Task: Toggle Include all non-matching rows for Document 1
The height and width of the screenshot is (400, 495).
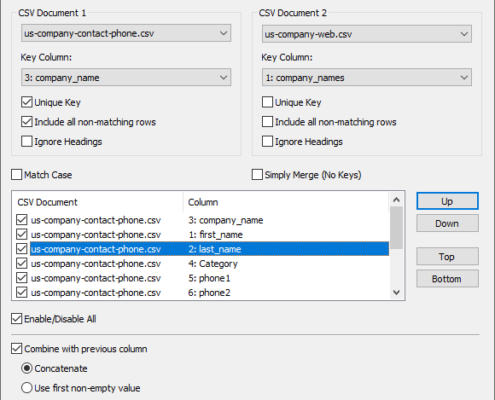Action: (27, 122)
